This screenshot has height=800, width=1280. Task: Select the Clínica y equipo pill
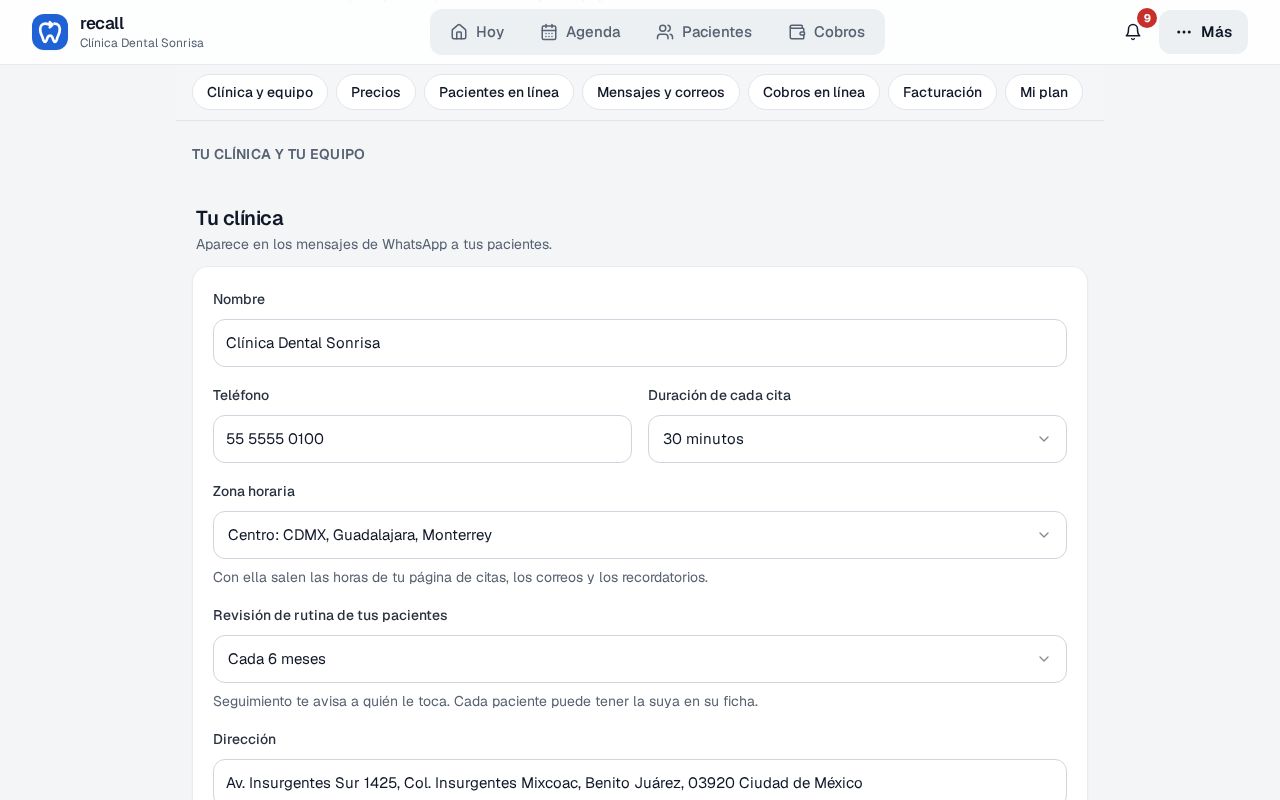(260, 92)
